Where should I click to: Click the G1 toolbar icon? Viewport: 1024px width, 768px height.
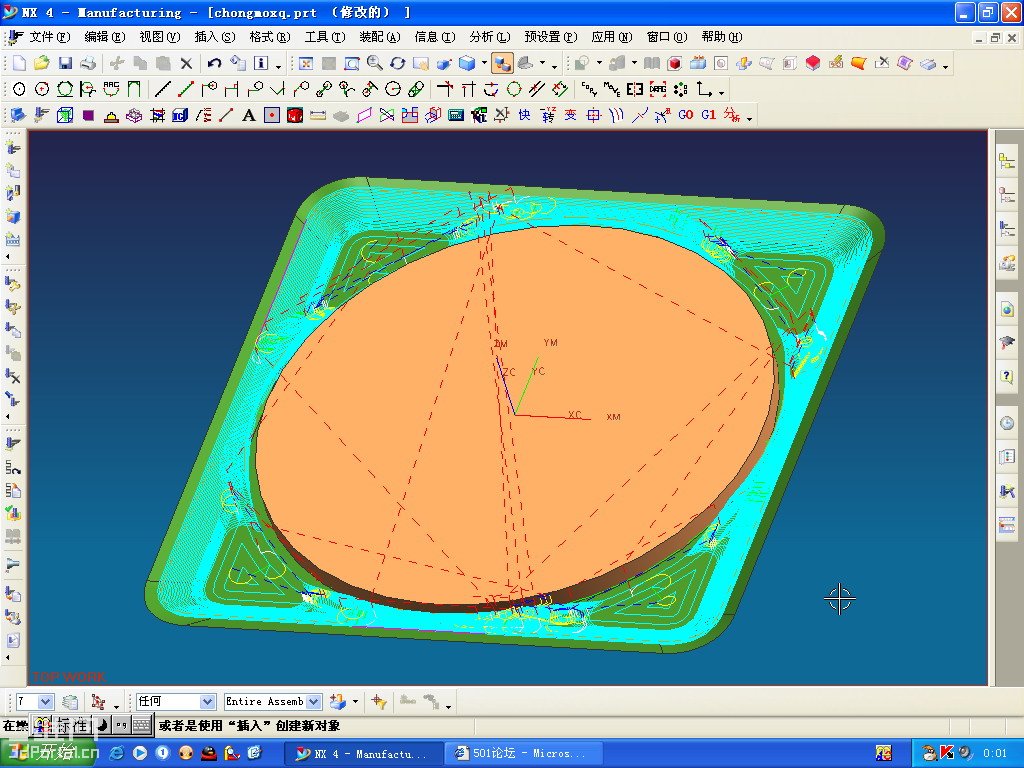pyautogui.click(x=709, y=115)
